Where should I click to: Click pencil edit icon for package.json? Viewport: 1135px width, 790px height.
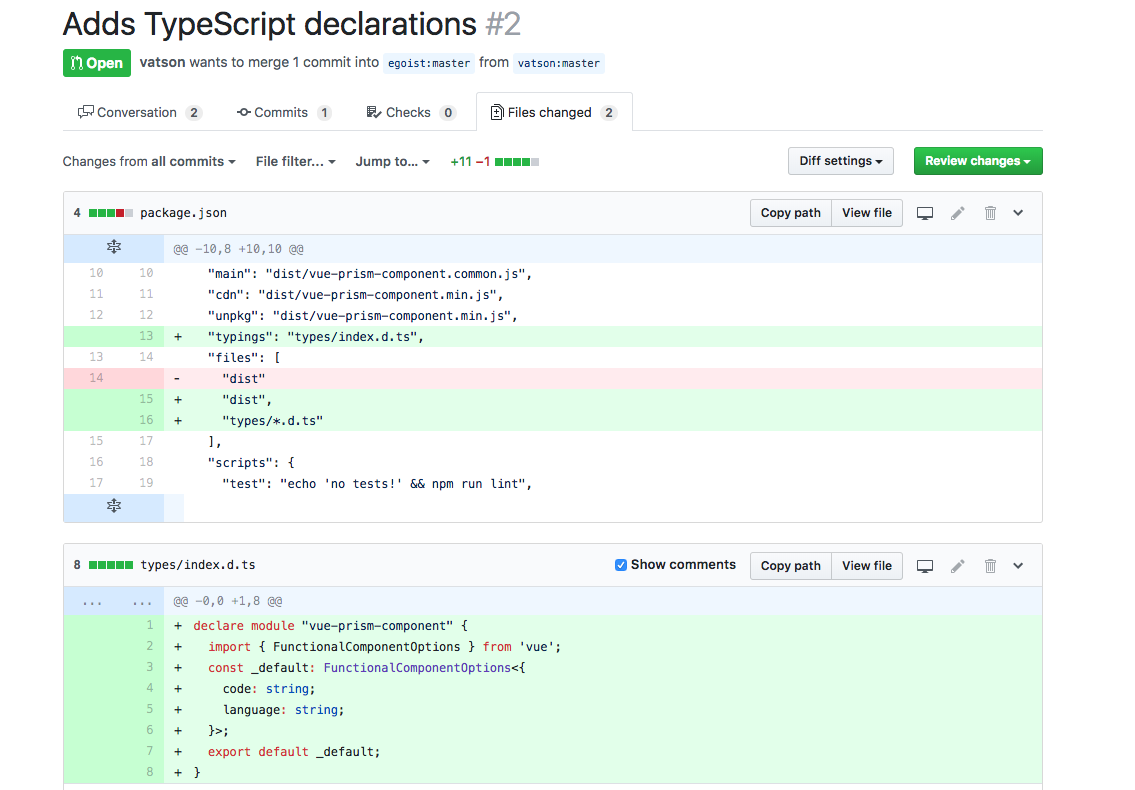pos(958,213)
